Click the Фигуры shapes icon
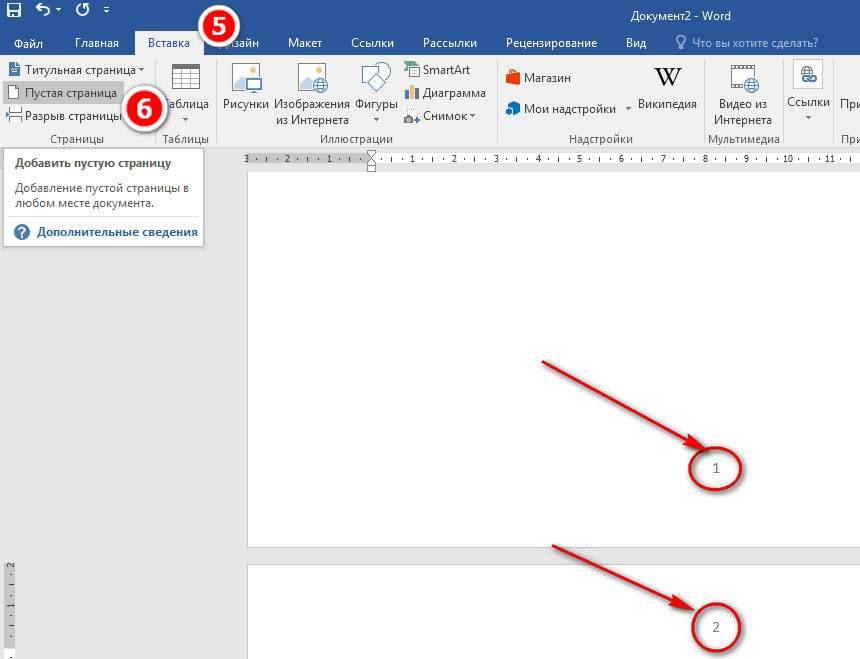Viewport: 860px width, 659px height. 376,77
